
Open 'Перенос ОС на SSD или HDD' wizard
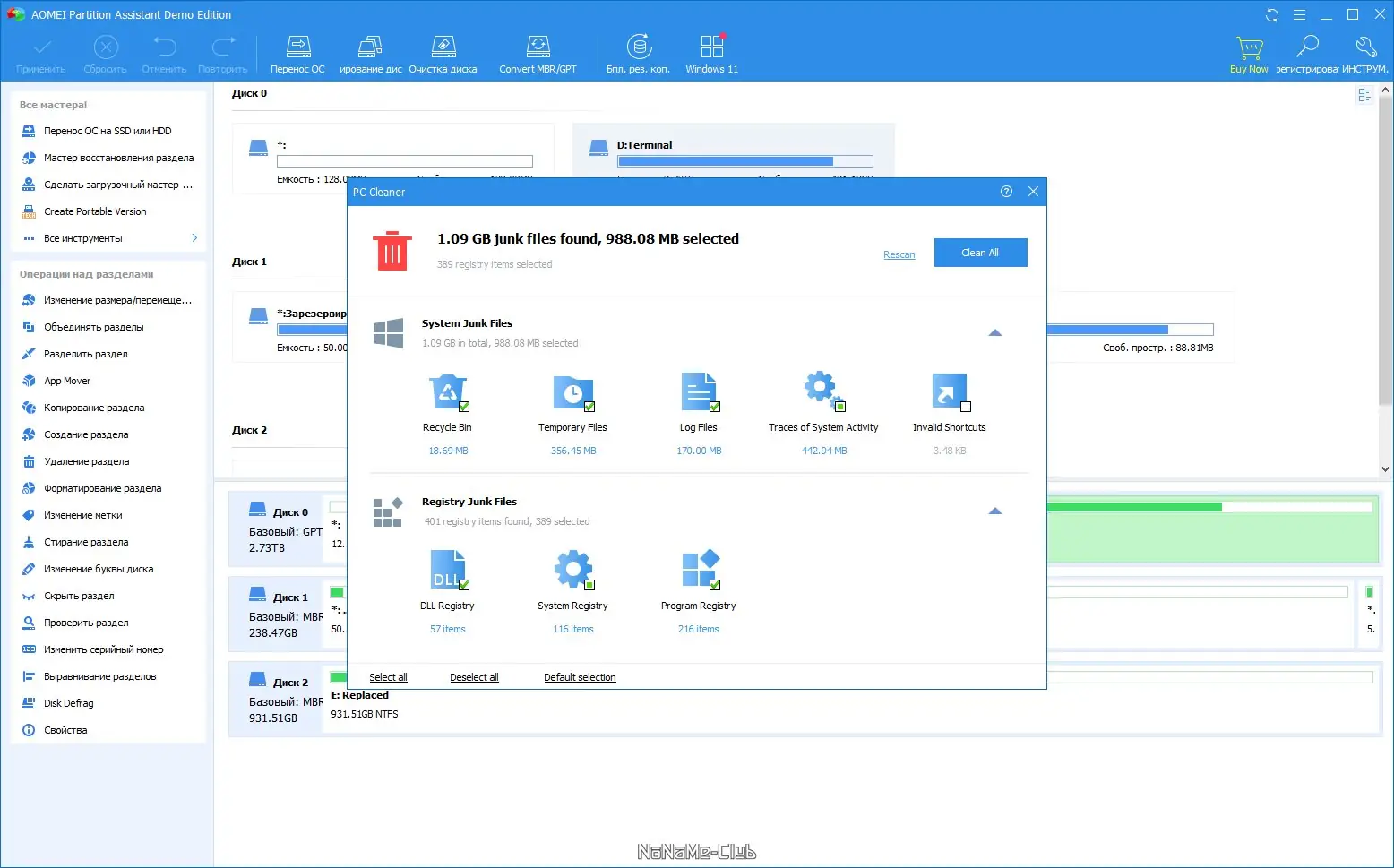click(x=108, y=131)
